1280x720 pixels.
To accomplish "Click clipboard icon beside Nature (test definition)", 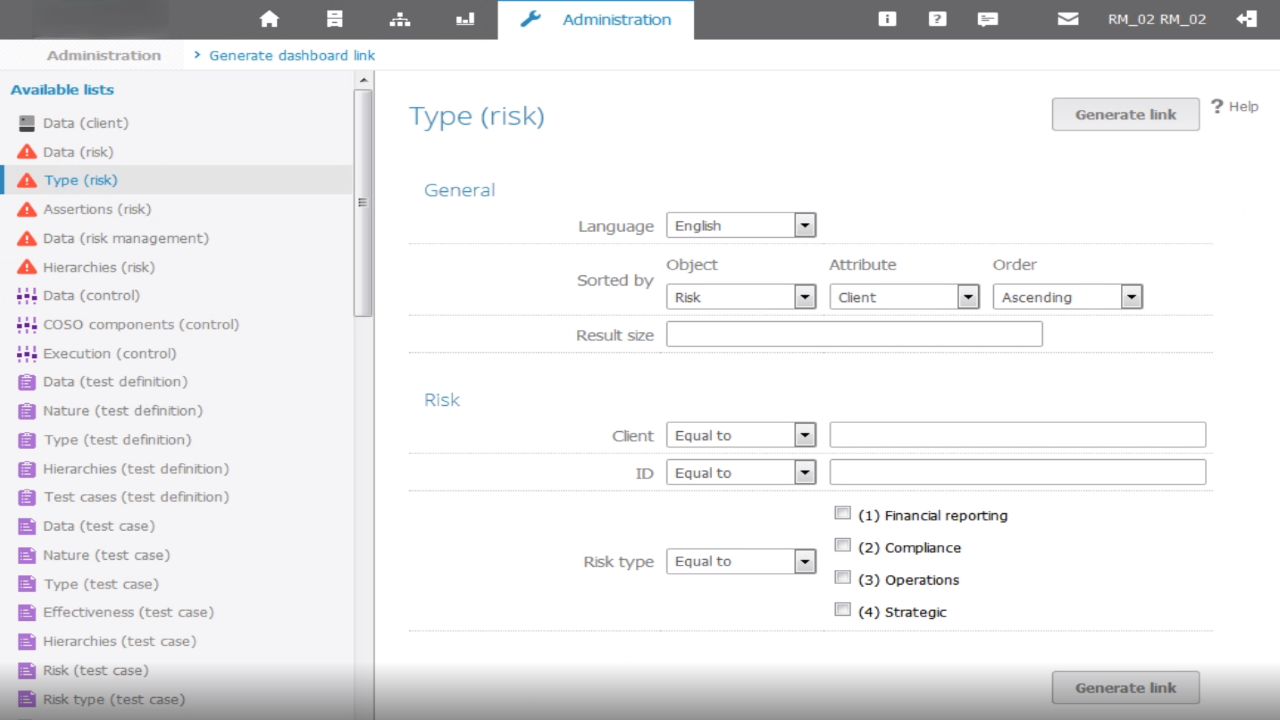I will click(27, 411).
